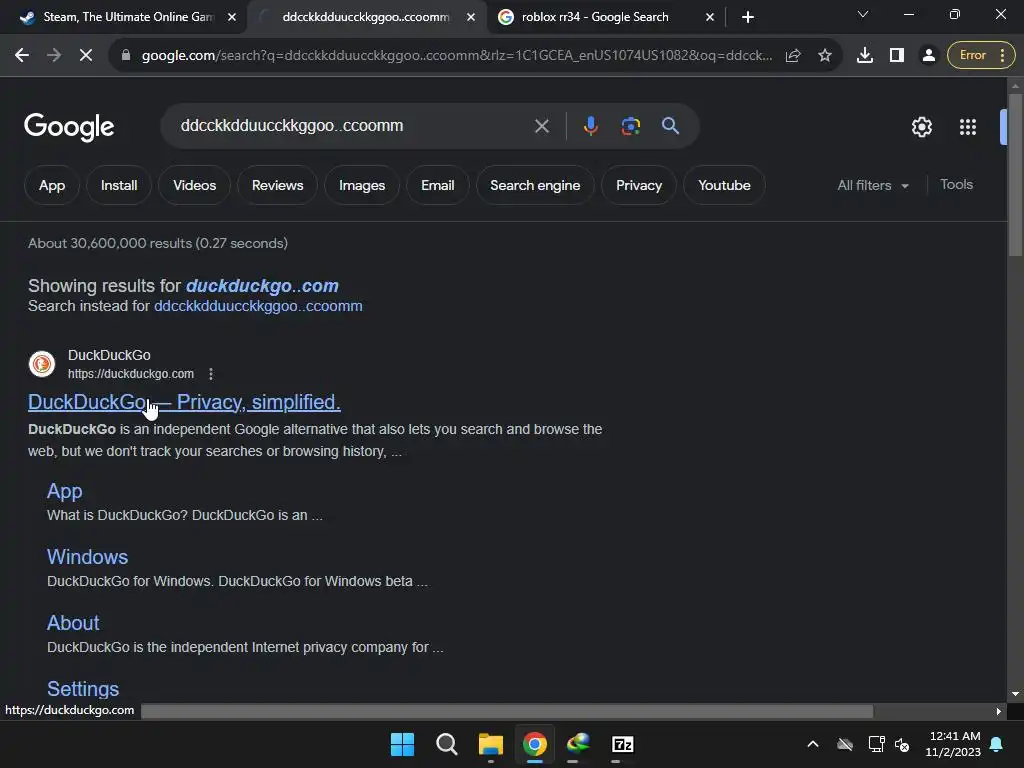Filter results by Videos
This screenshot has width=1024, height=768.
tap(195, 185)
